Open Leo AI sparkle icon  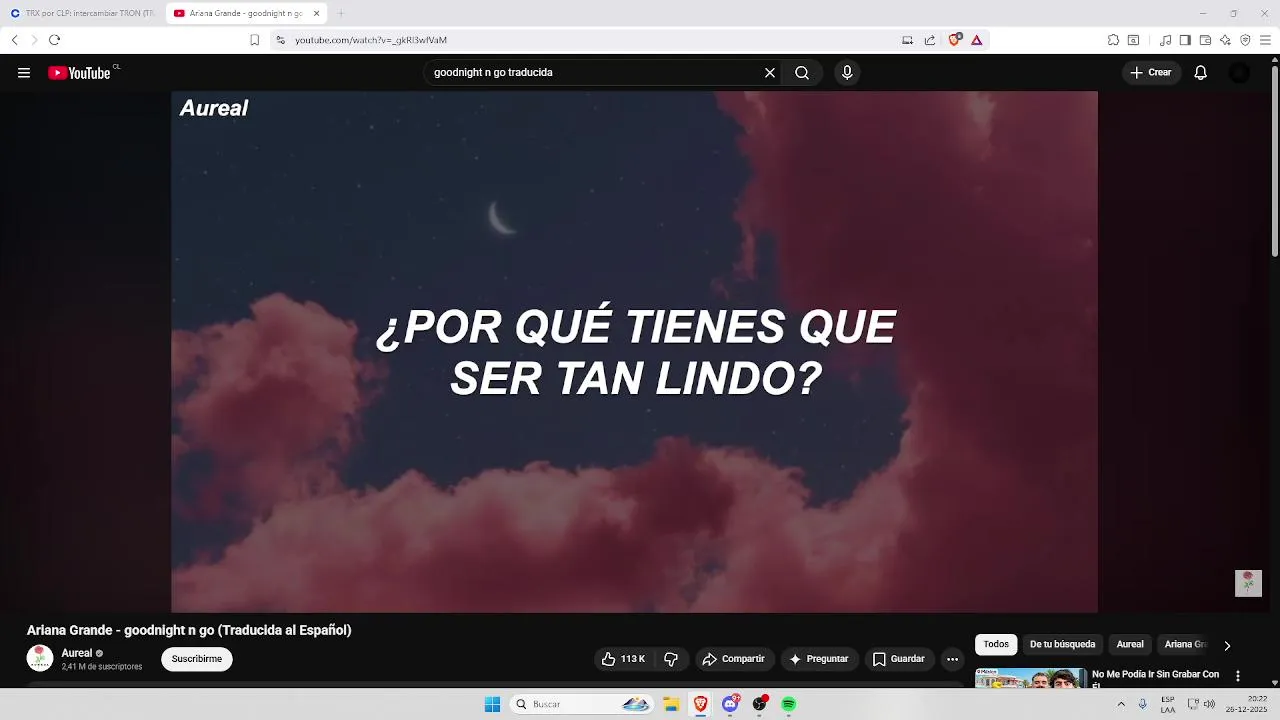point(1225,40)
